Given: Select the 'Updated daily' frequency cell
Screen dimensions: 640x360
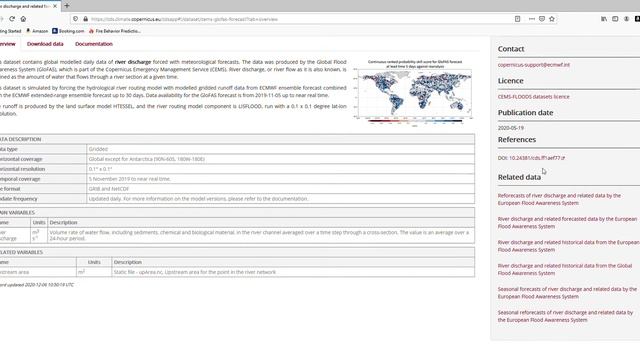Looking at the screenshot, I should pos(280,199).
